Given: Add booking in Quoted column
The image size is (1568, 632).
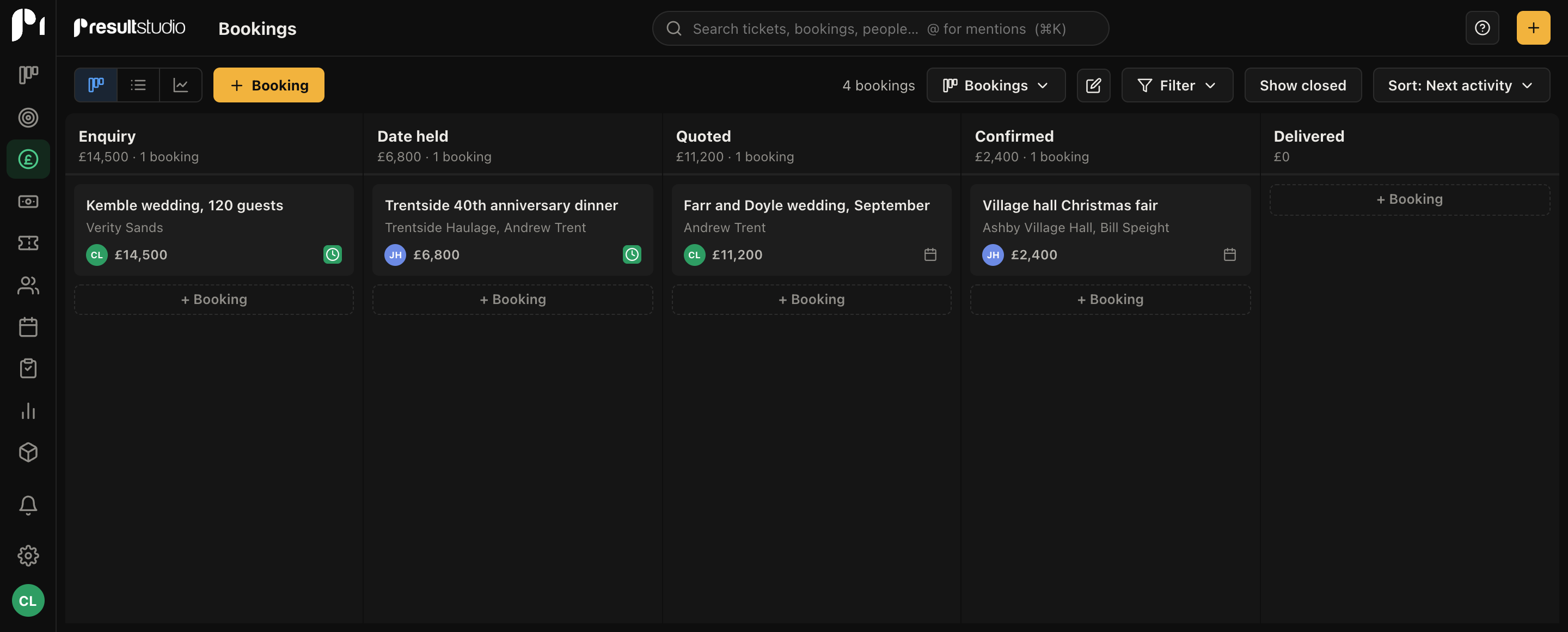Looking at the screenshot, I should pyautogui.click(x=811, y=300).
